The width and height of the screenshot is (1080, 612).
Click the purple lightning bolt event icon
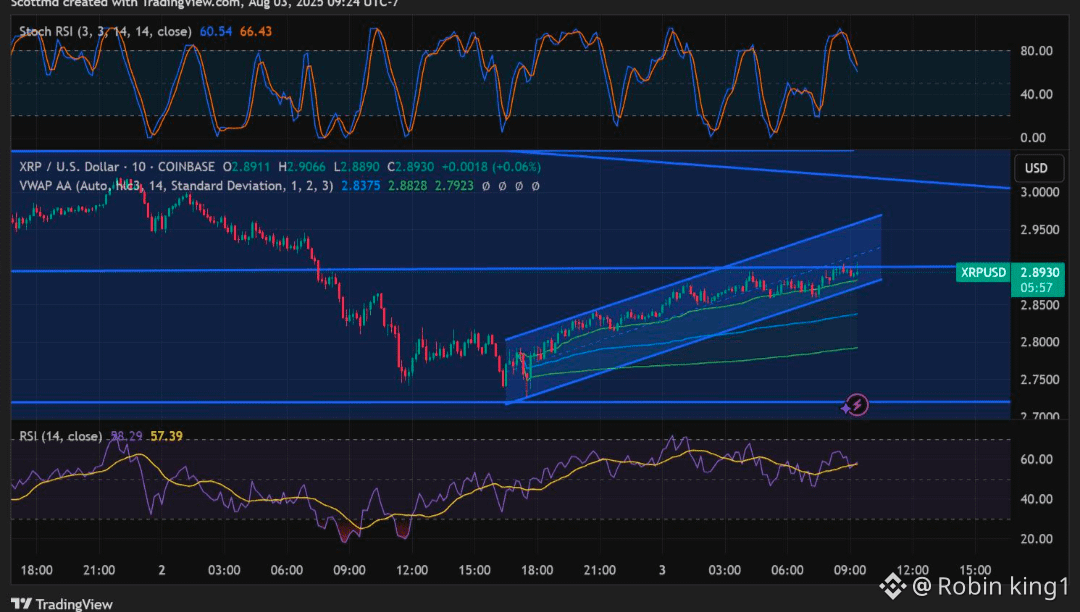(x=856, y=405)
